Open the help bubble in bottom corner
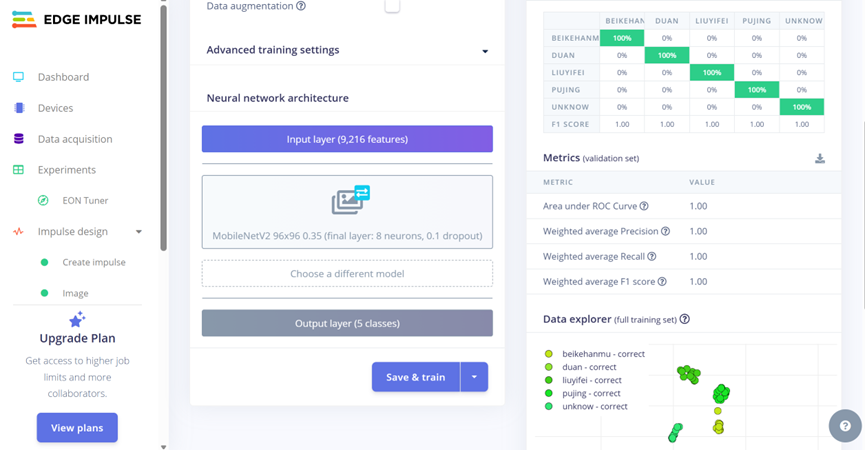Viewport: 865px width, 450px height. [845, 426]
